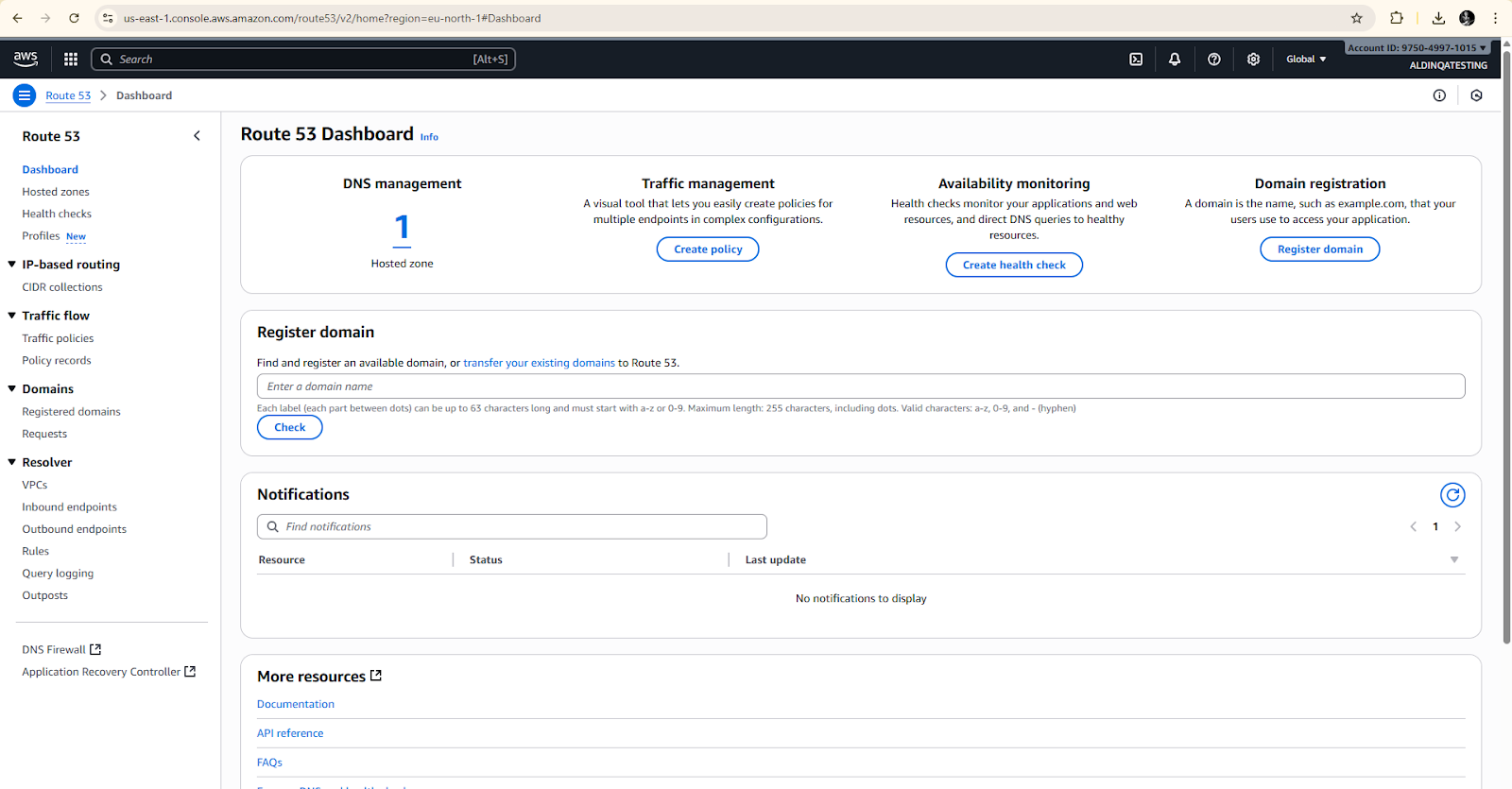This screenshot has width=1512, height=789.
Task: Toggle the hamburger navigation menu
Action: point(25,95)
